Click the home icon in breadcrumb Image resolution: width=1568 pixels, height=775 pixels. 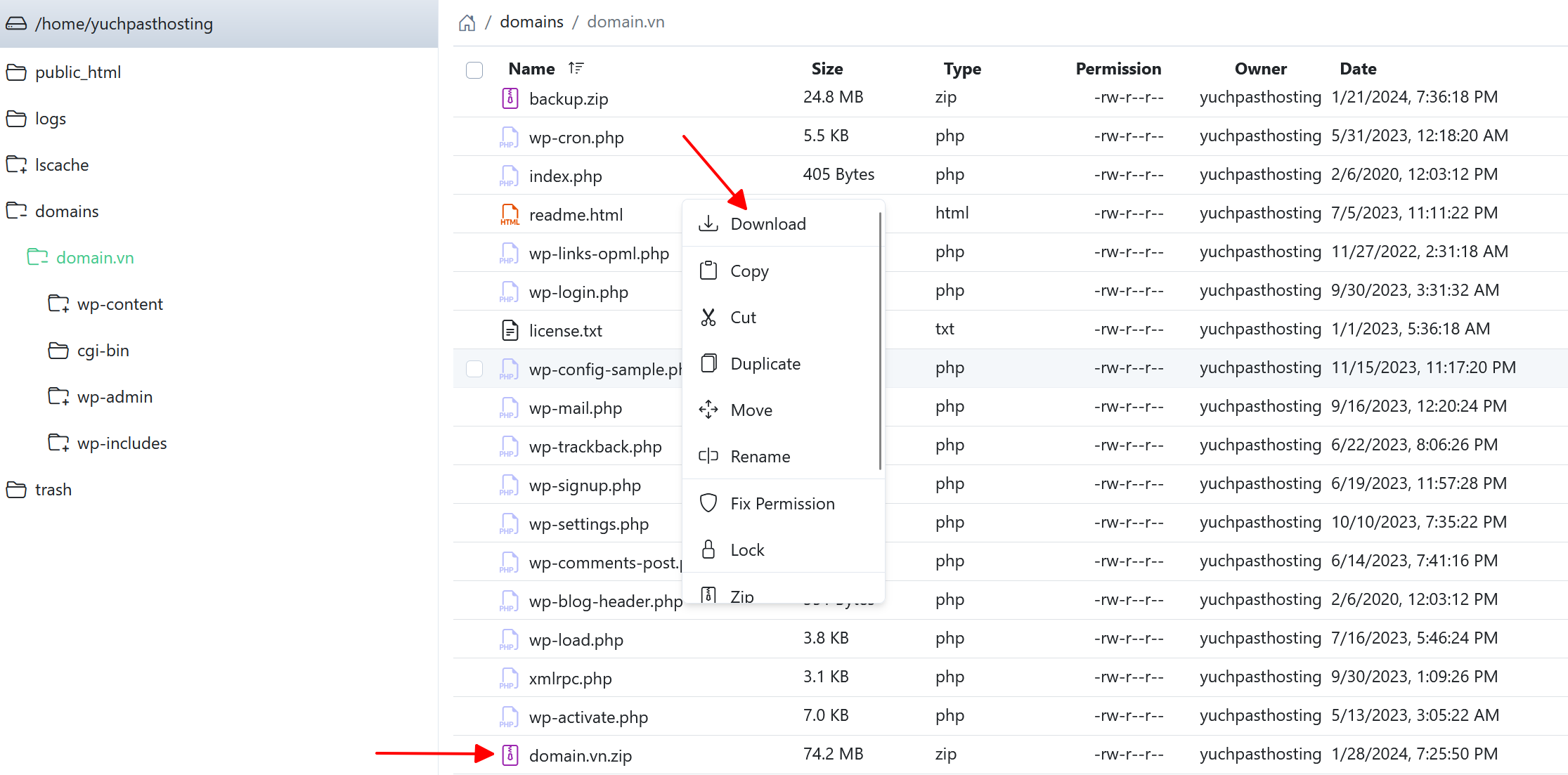pos(467,23)
